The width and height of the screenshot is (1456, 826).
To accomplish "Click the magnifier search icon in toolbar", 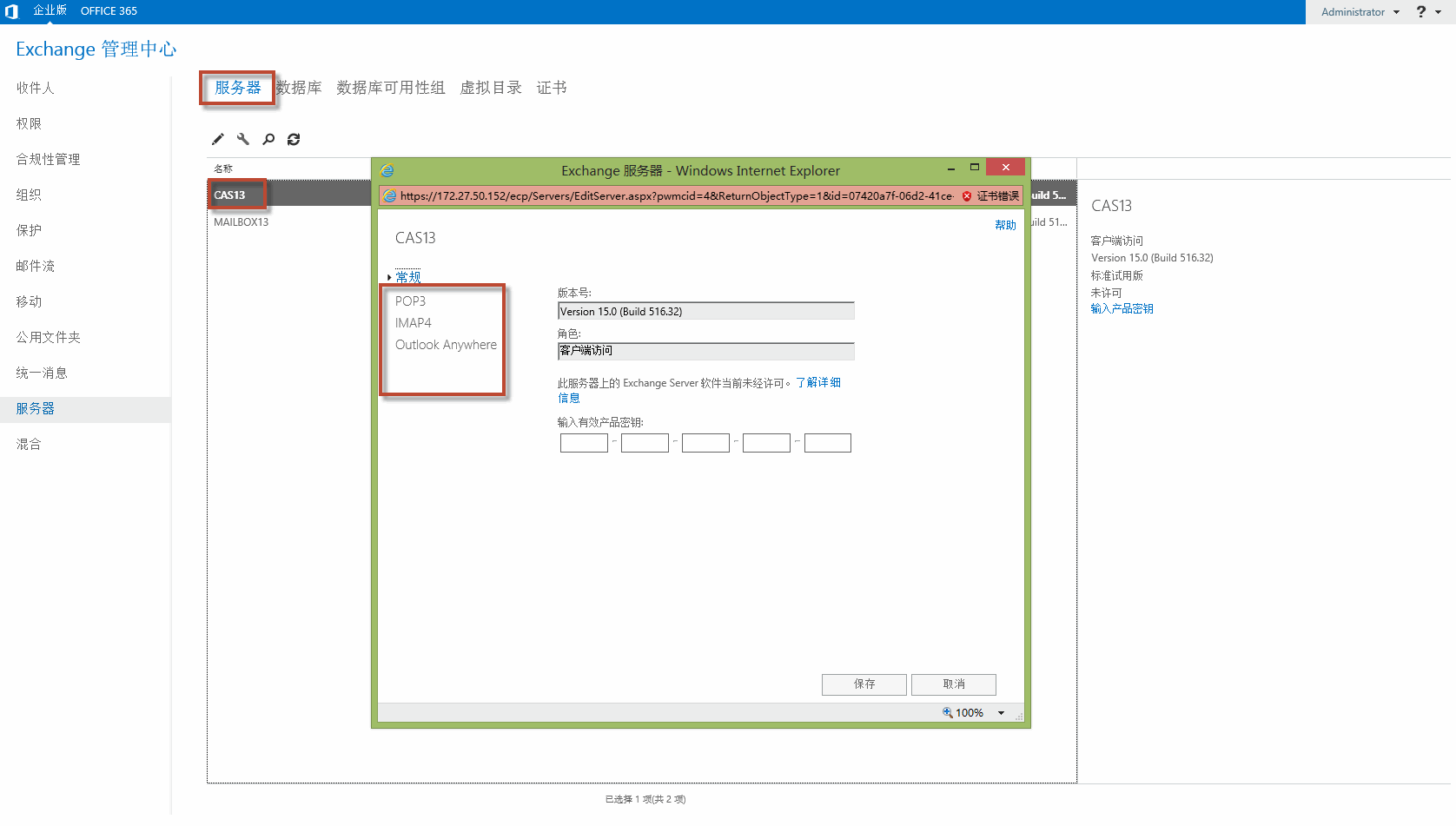I will [x=268, y=139].
